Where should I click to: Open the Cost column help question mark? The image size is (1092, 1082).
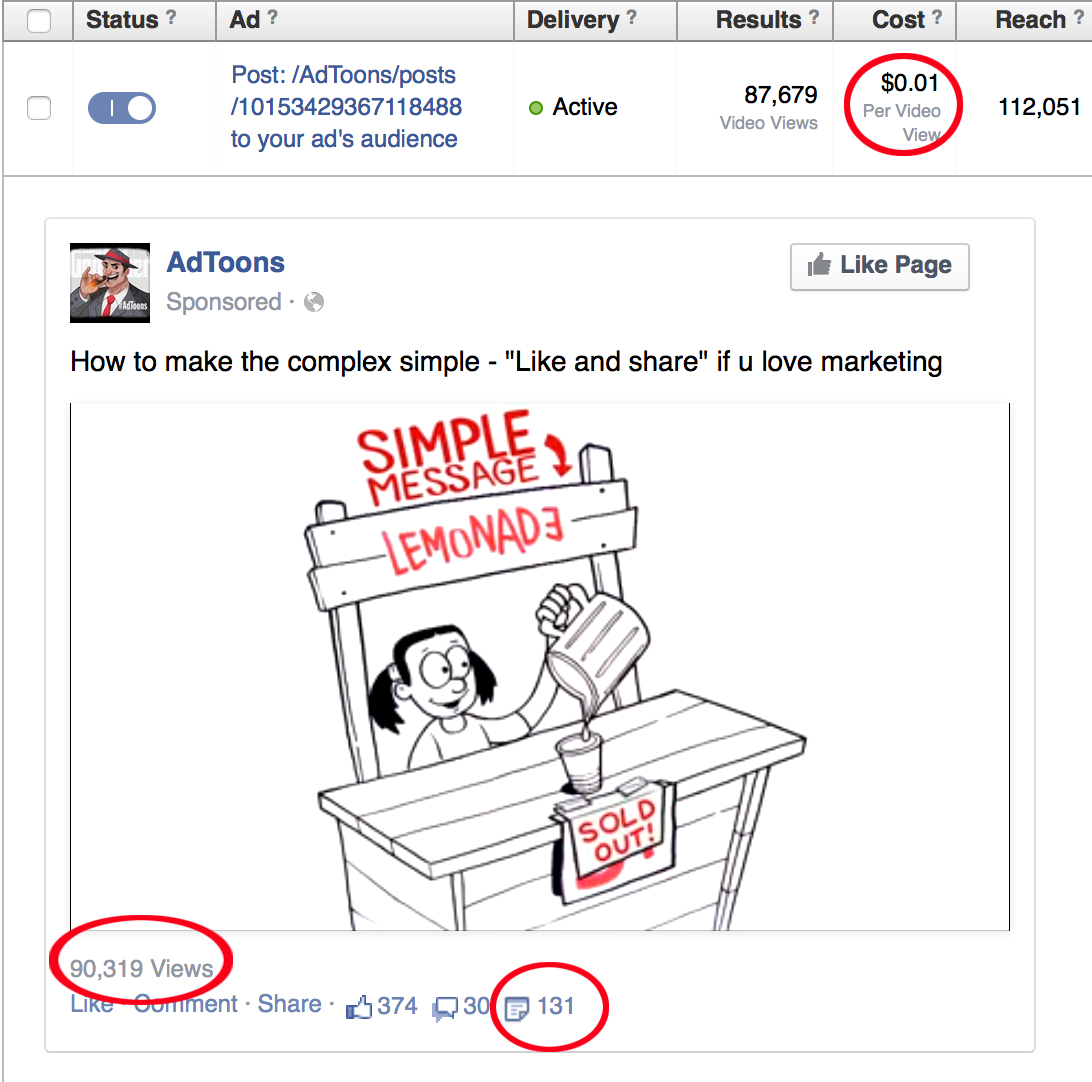tap(937, 17)
